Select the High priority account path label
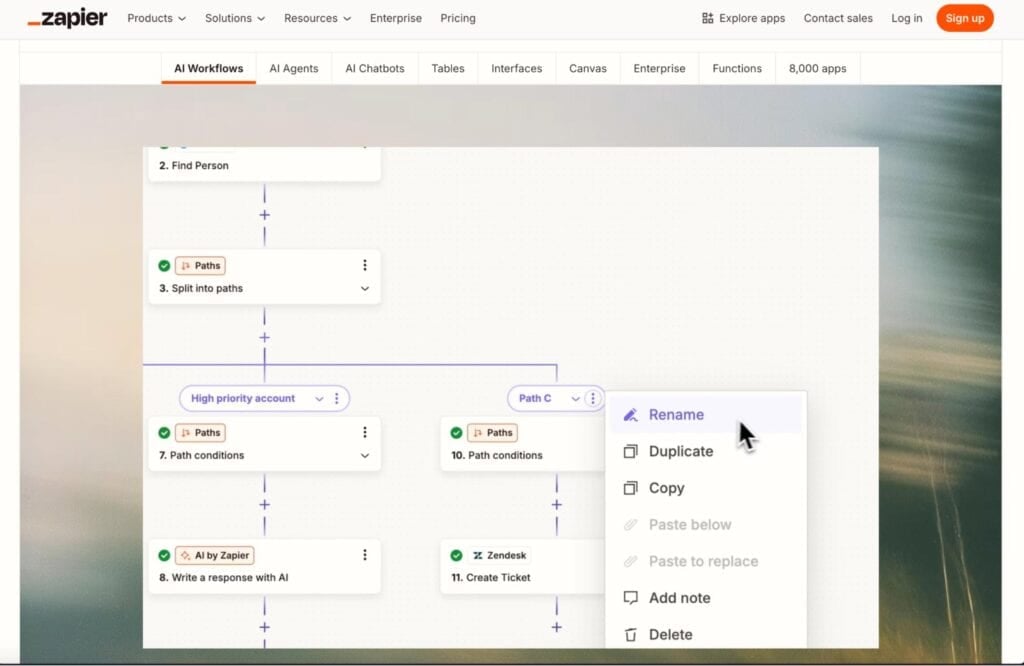 tap(243, 398)
